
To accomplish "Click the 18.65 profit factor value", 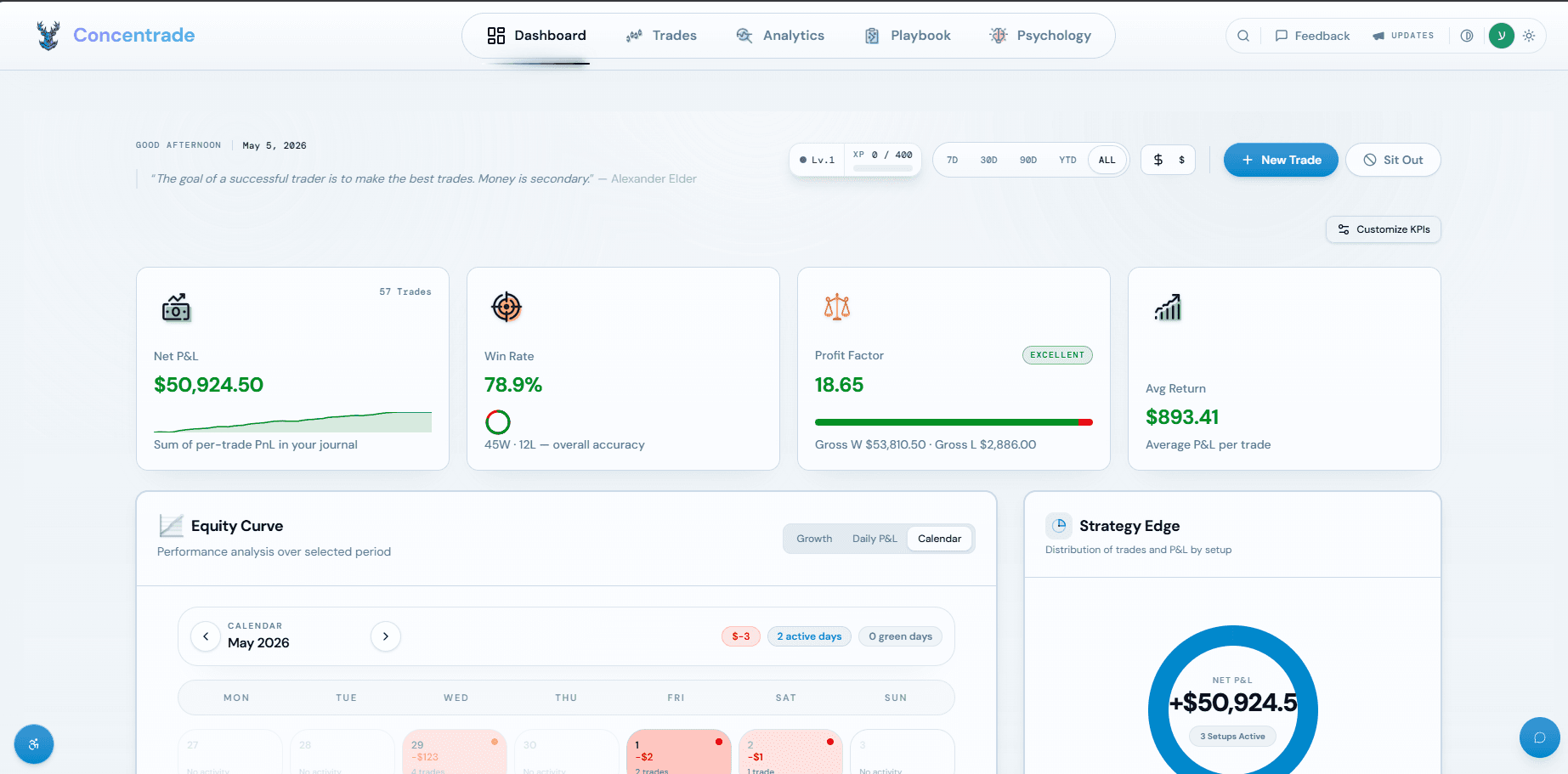I will [839, 385].
